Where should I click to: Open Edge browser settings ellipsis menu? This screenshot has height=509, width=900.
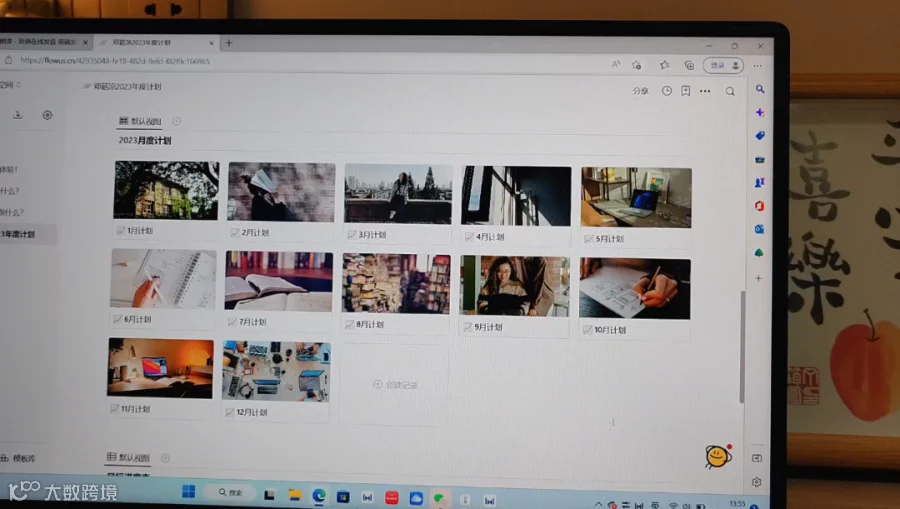tap(758, 65)
